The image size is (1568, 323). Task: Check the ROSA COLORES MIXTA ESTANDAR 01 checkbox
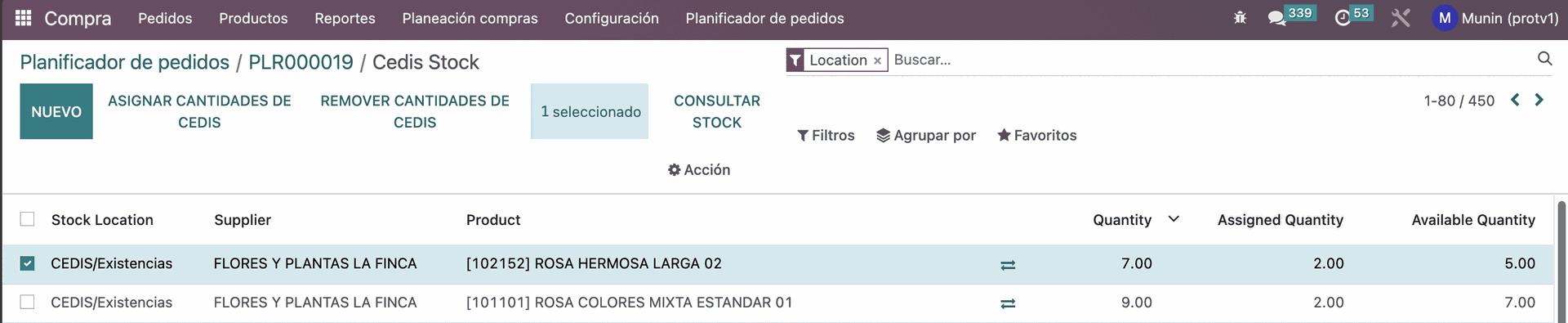coord(27,302)
